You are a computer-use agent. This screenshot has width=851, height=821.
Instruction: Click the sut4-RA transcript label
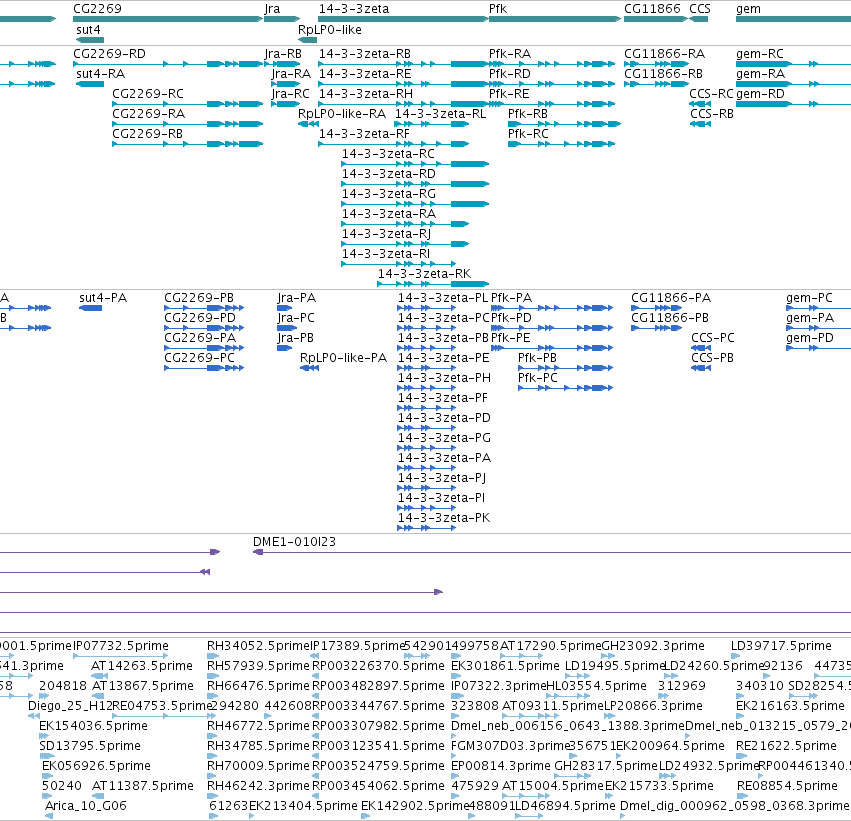point(100,74)
